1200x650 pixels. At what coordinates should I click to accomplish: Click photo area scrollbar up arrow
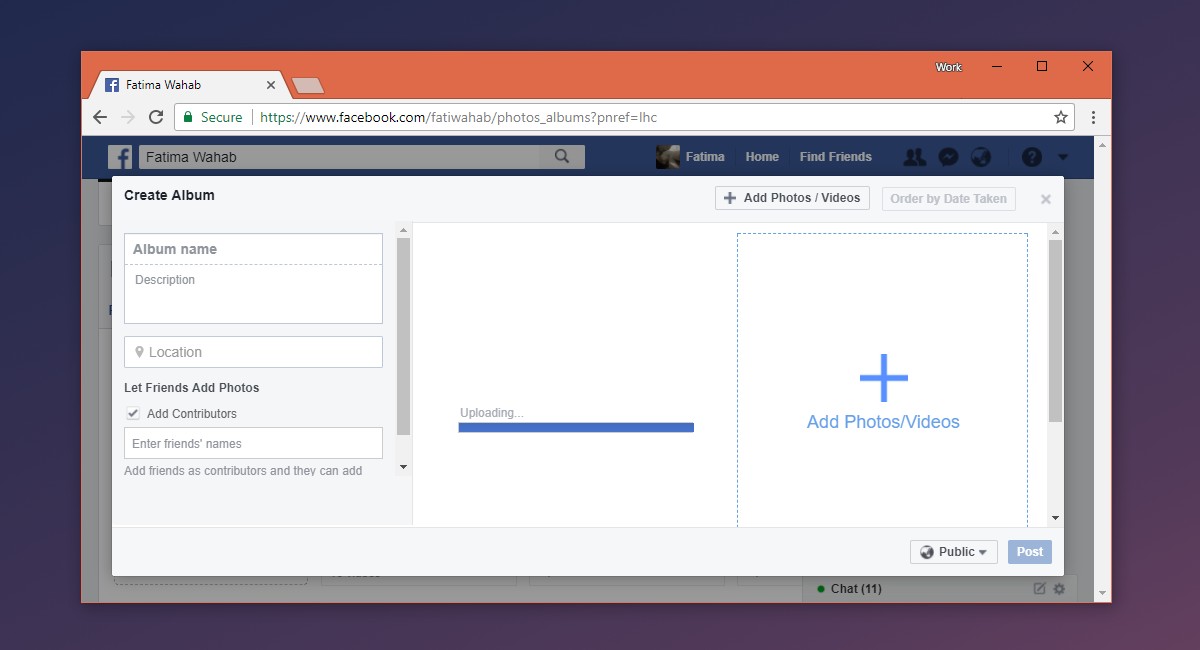1055,230
